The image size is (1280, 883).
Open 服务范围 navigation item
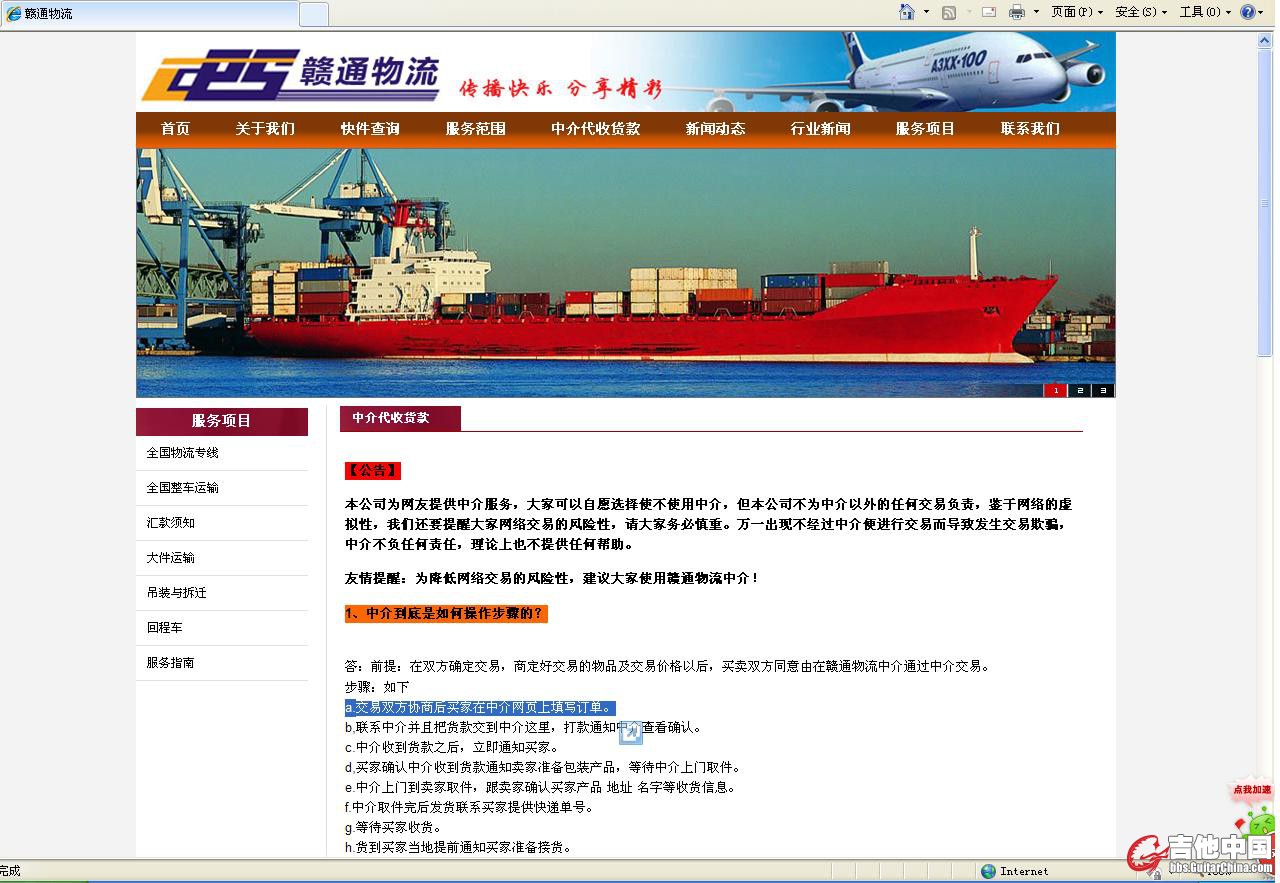coord(475,129)
